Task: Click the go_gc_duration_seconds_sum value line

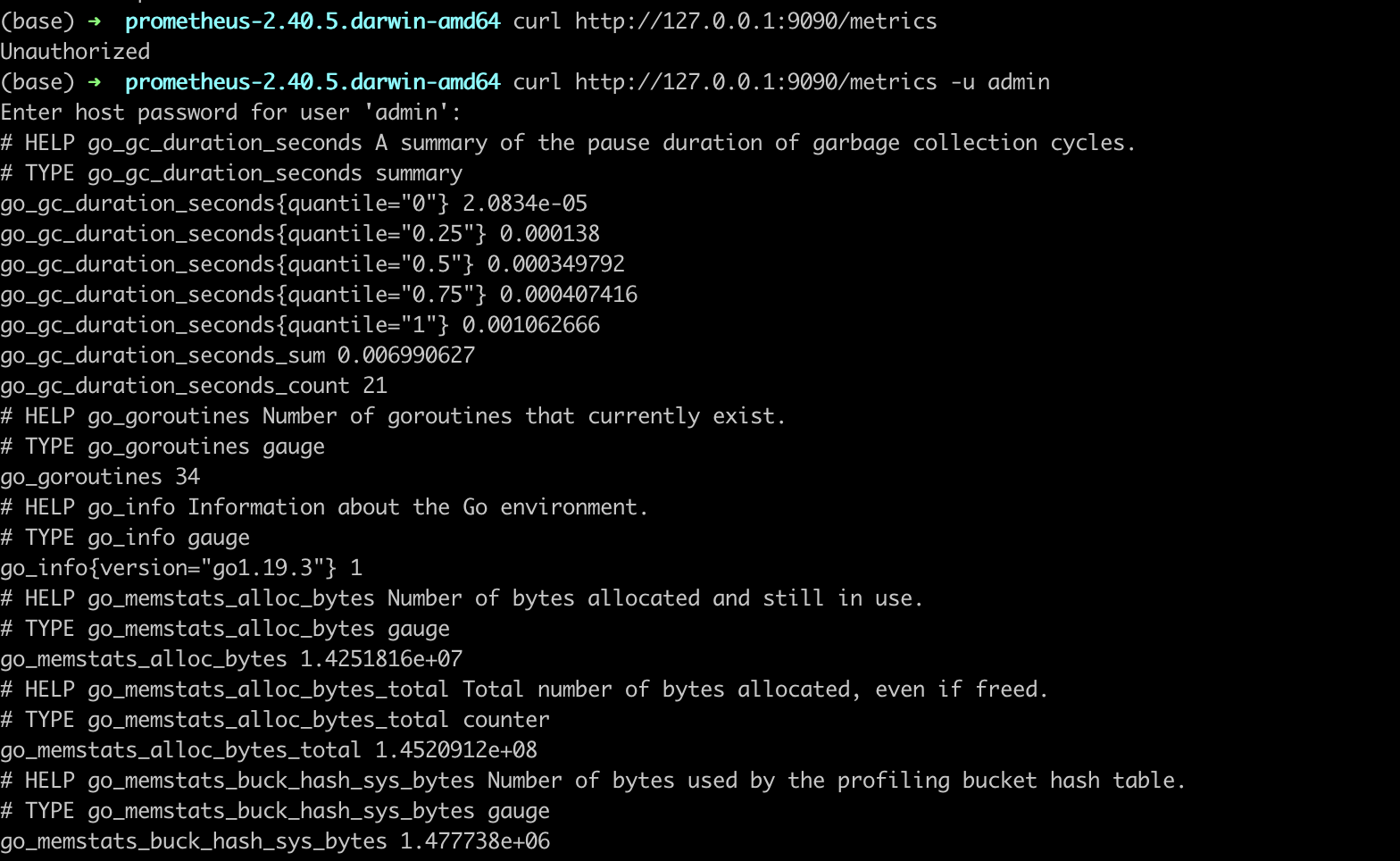Action: coord(237,355)
